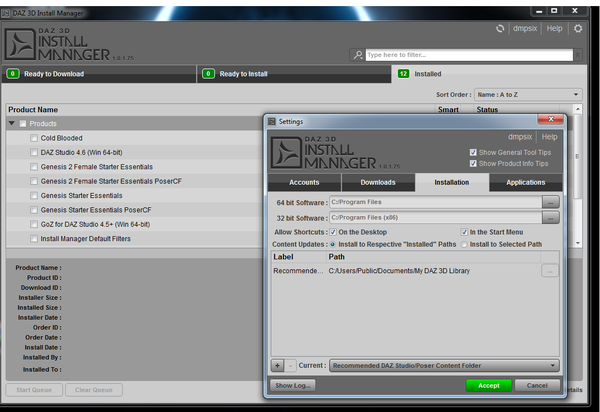Viewport: 600px width, 412px height.
Task: Click Installed count badge 12
Action: tap(403, 74)
